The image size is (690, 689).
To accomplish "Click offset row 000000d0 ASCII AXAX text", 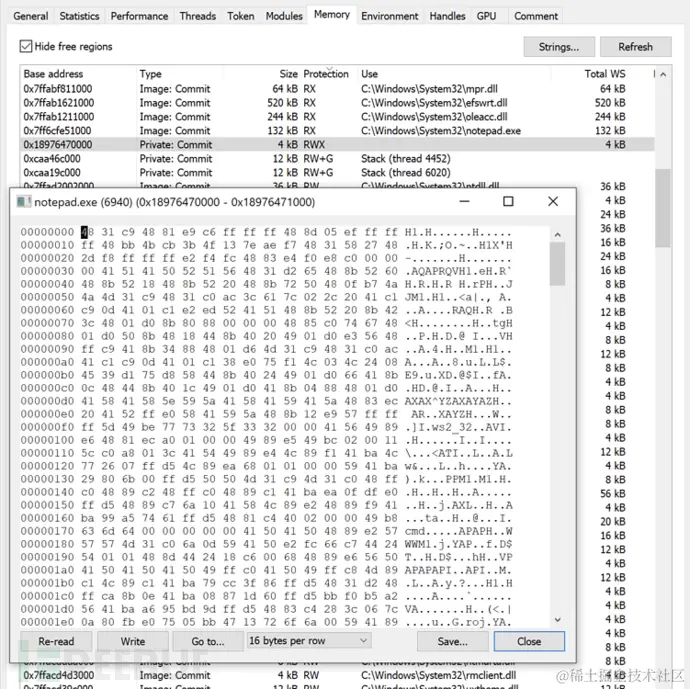I will [458, 401].
